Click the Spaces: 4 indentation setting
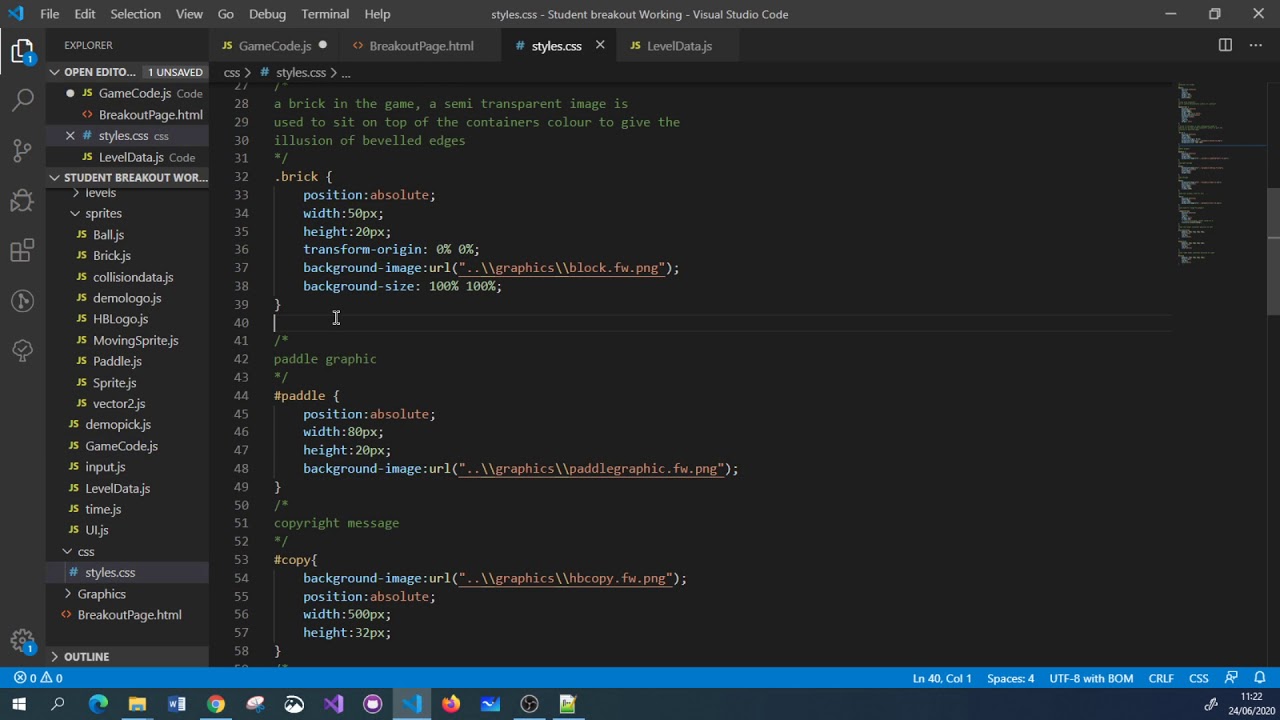 (x=1010, y=678)
